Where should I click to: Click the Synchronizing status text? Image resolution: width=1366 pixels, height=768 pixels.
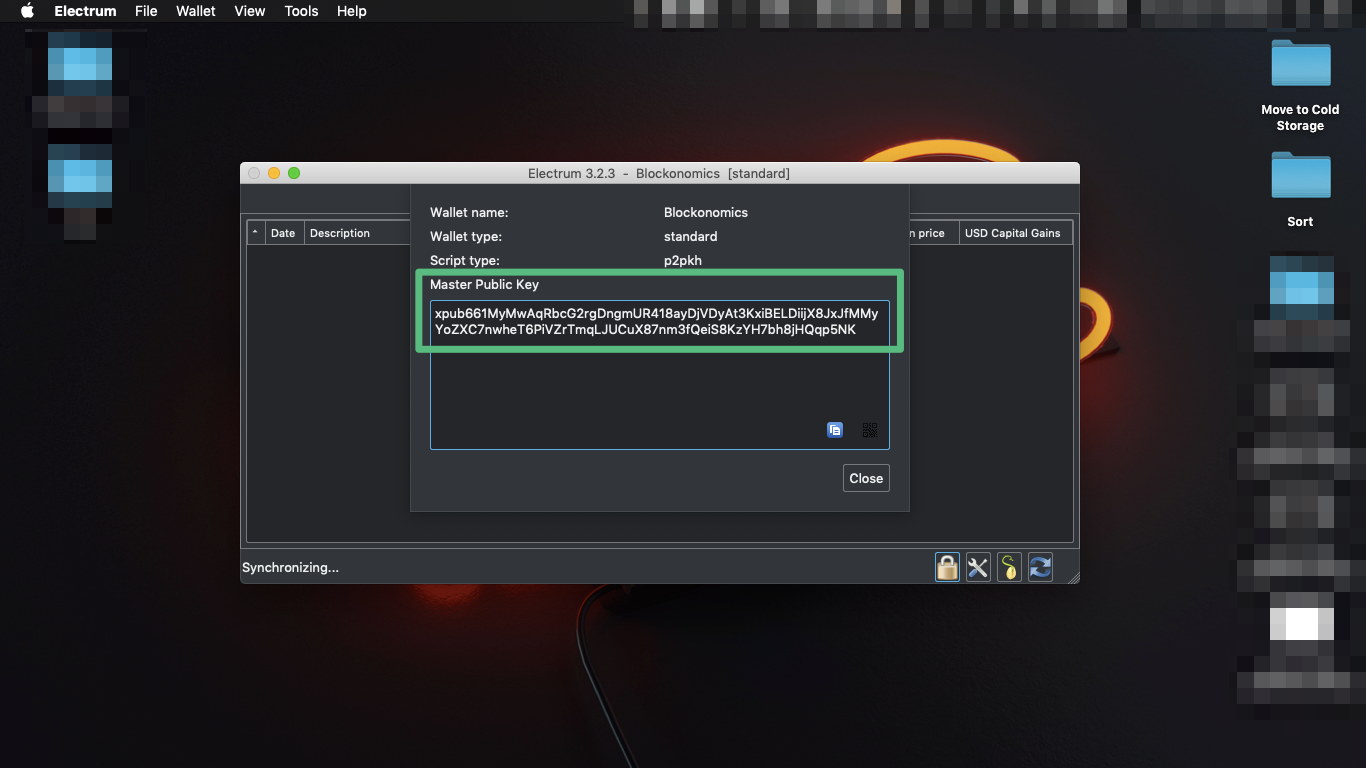coord(290,567)
